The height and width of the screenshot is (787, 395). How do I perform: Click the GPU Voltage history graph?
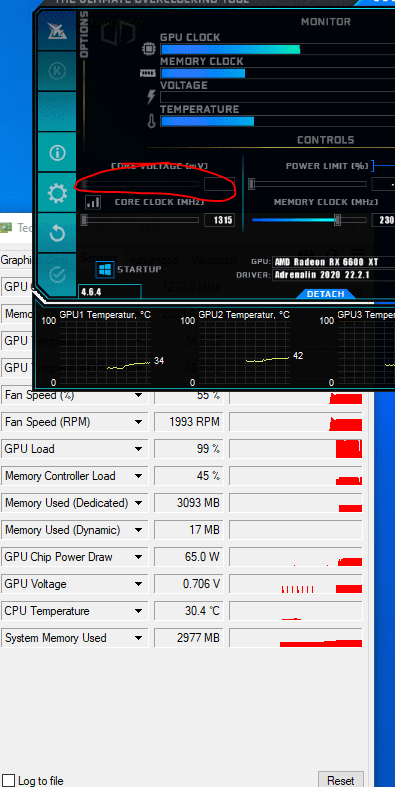296,585
